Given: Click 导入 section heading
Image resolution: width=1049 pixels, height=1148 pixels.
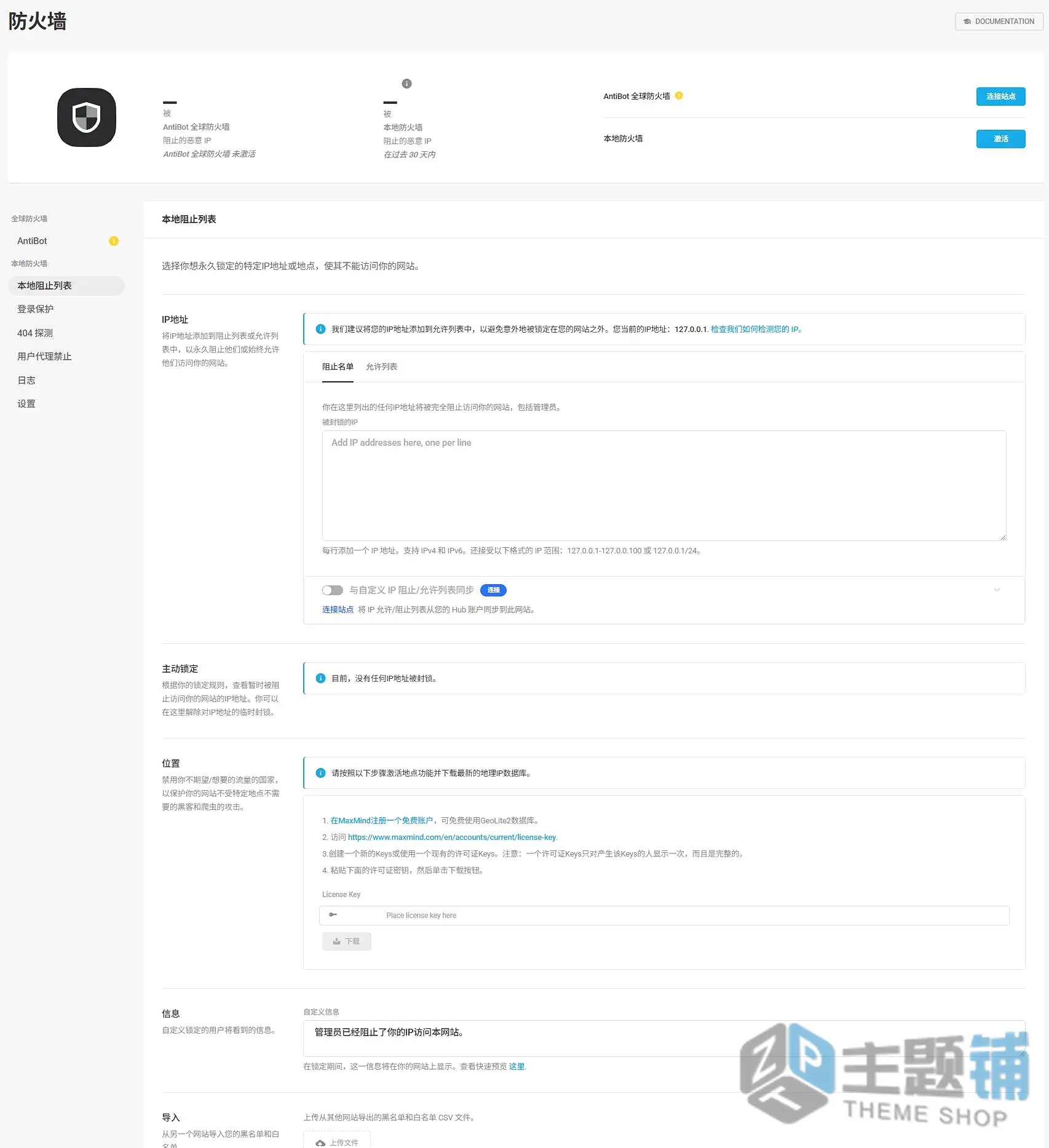Looking at the screenshot, I should 171,1118.
